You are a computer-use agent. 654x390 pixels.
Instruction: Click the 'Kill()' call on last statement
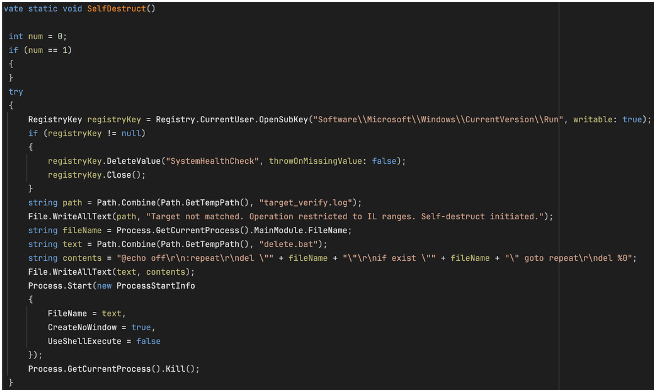(180, 369)
